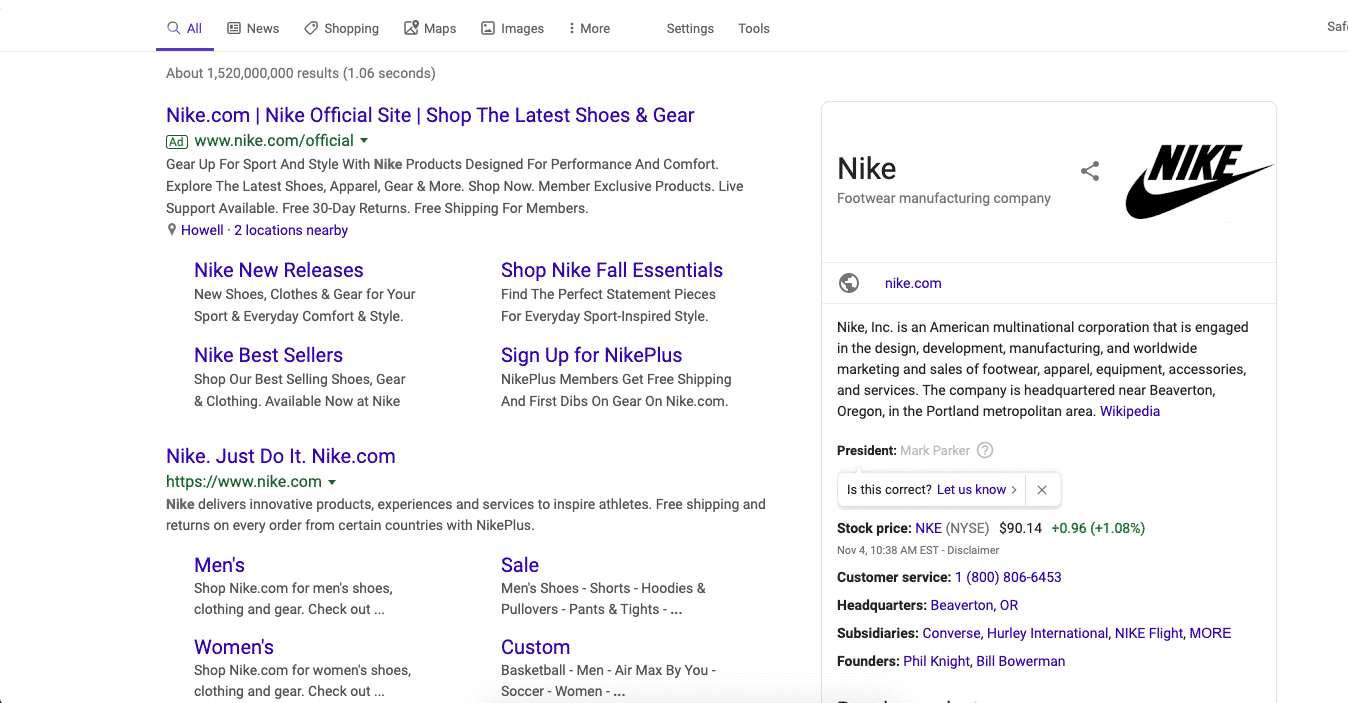Open Sign Up for NikePlus sitelink
The image size is (1348, 703).
(x=591, y=355)
